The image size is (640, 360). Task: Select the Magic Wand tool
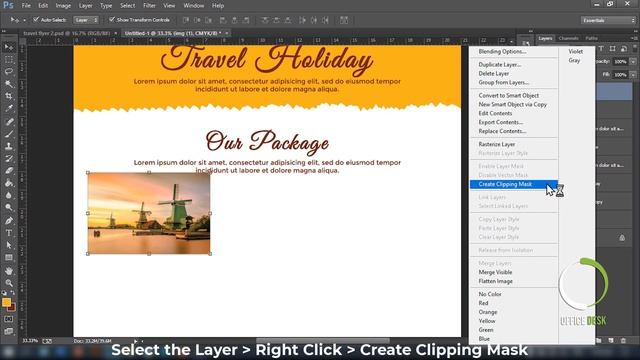click(9, 84)
